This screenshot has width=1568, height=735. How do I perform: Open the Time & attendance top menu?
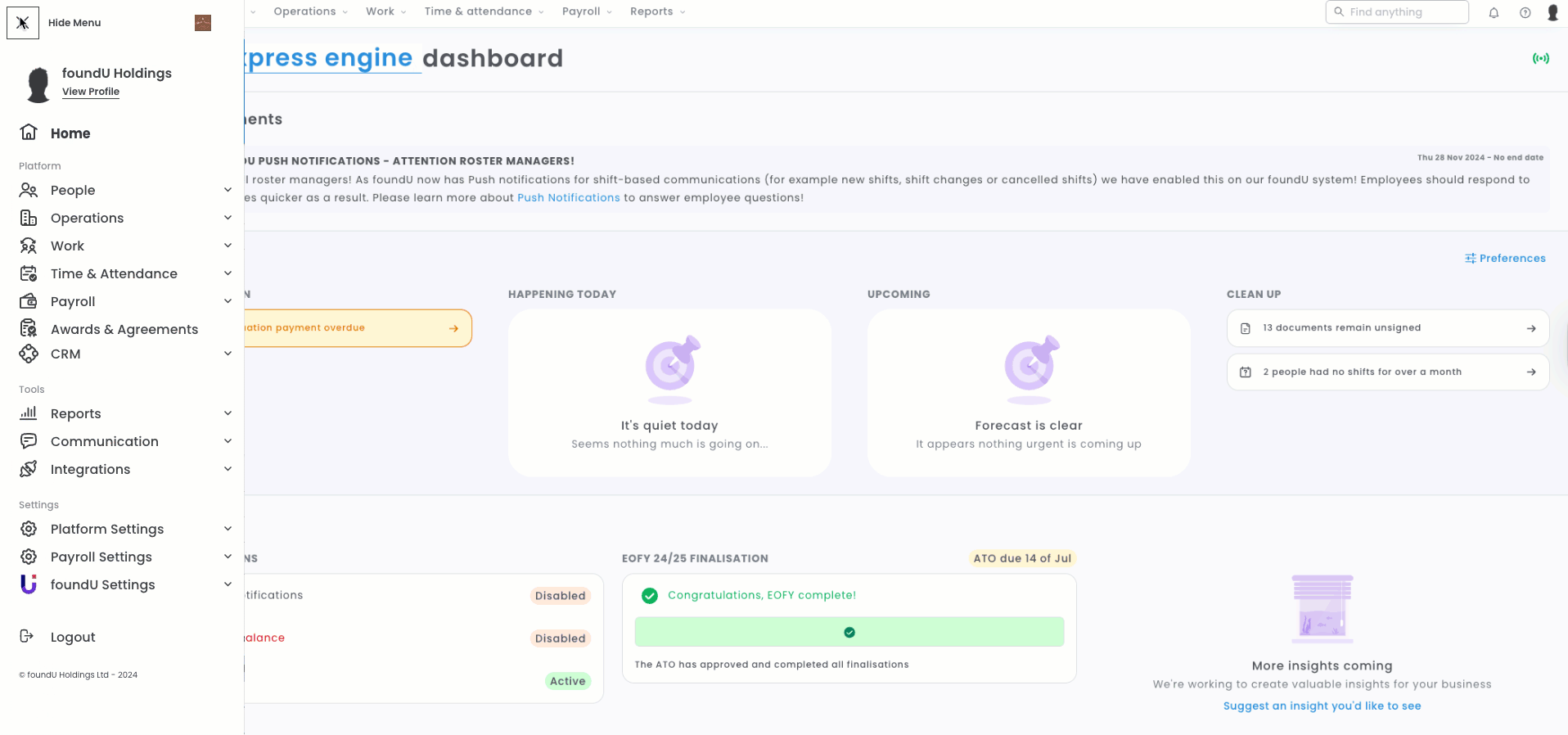tap(483, 11)
